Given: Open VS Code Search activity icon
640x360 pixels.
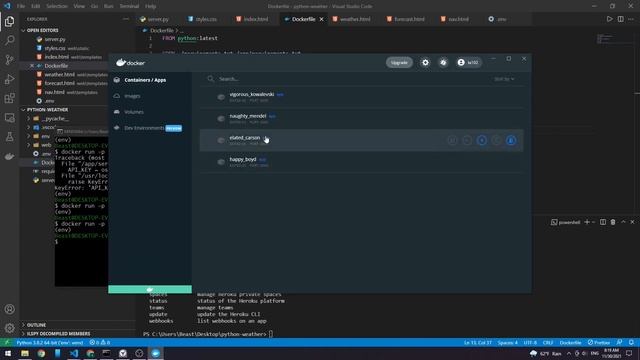Looking at the screenshot, I should point(9,40).
